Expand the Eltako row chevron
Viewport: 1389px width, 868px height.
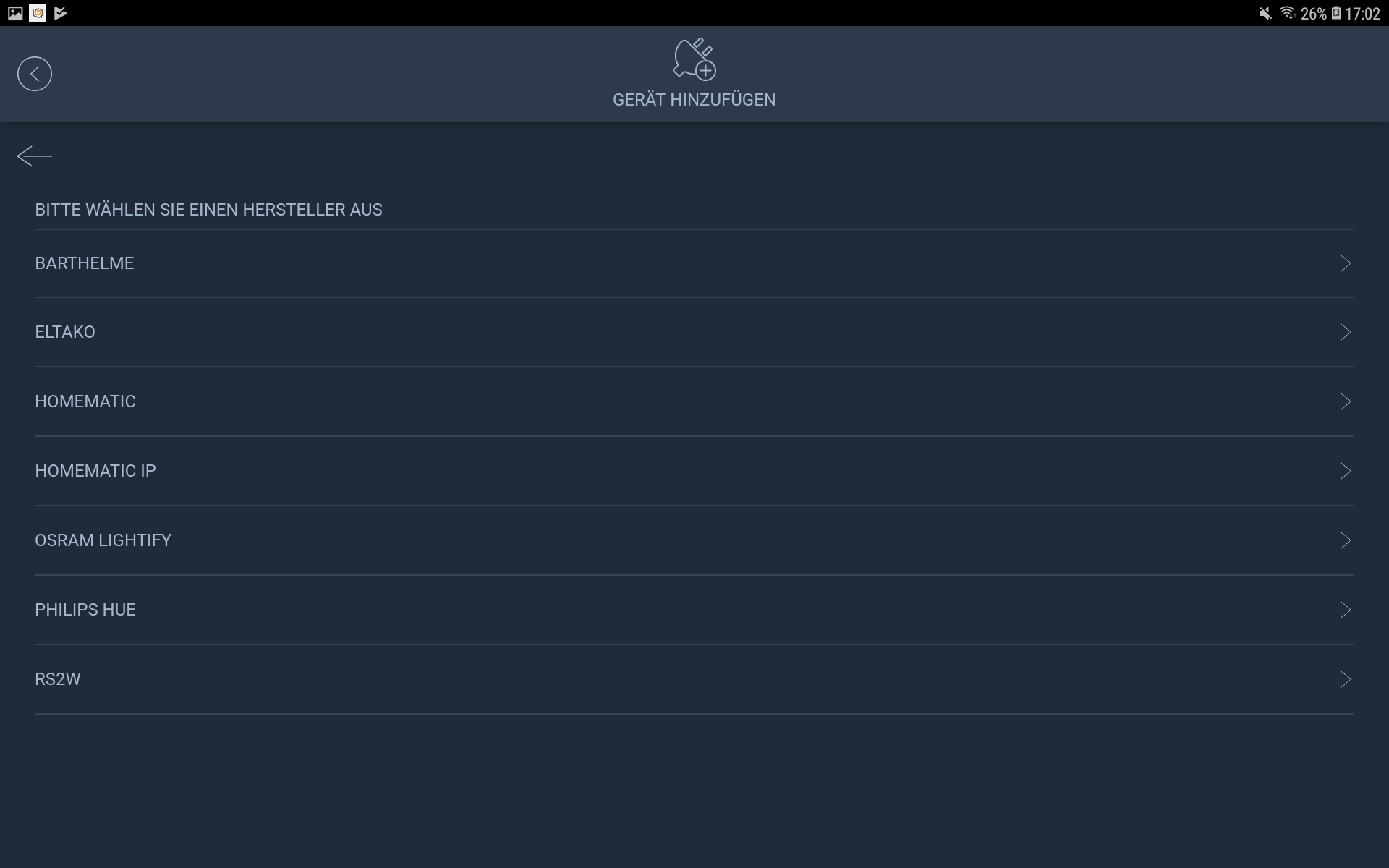point(1345,332)
